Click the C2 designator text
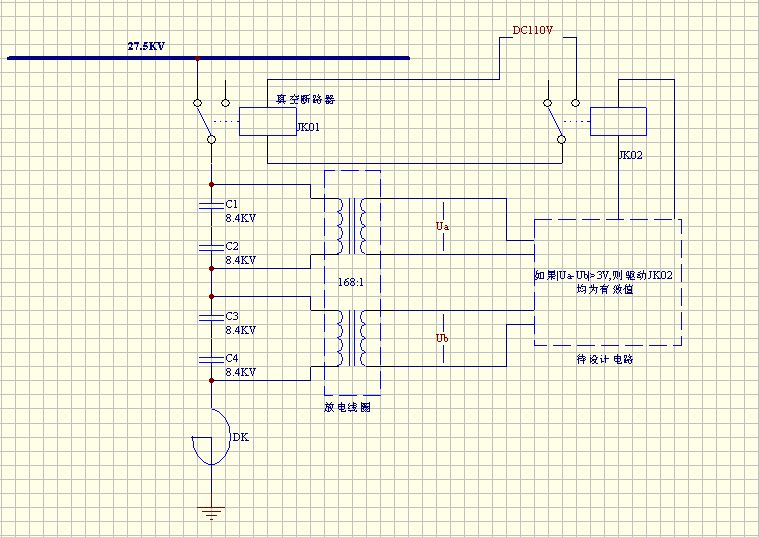Image resolution: width=759 pixels, height=537 pixels. point(232,246)
